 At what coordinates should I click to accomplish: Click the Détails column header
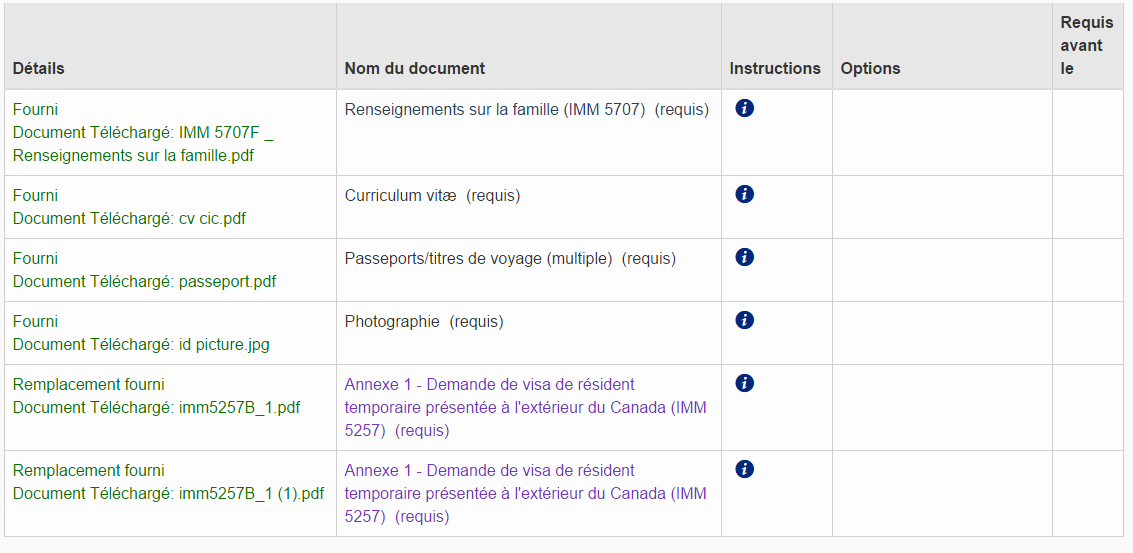tap(39, 69)
